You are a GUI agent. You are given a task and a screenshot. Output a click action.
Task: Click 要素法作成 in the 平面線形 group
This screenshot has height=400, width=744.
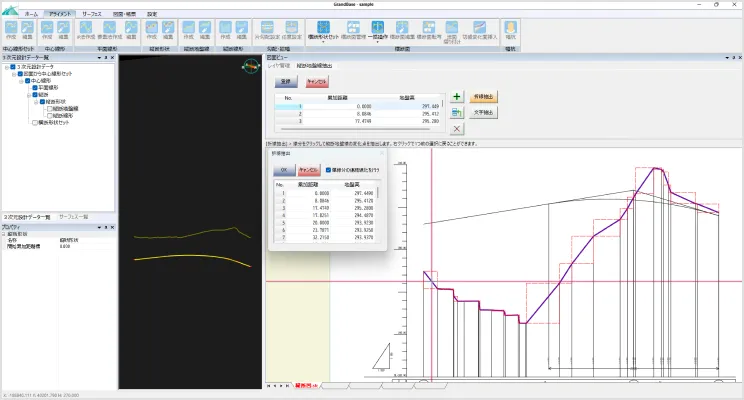click(x=110, y=30)
